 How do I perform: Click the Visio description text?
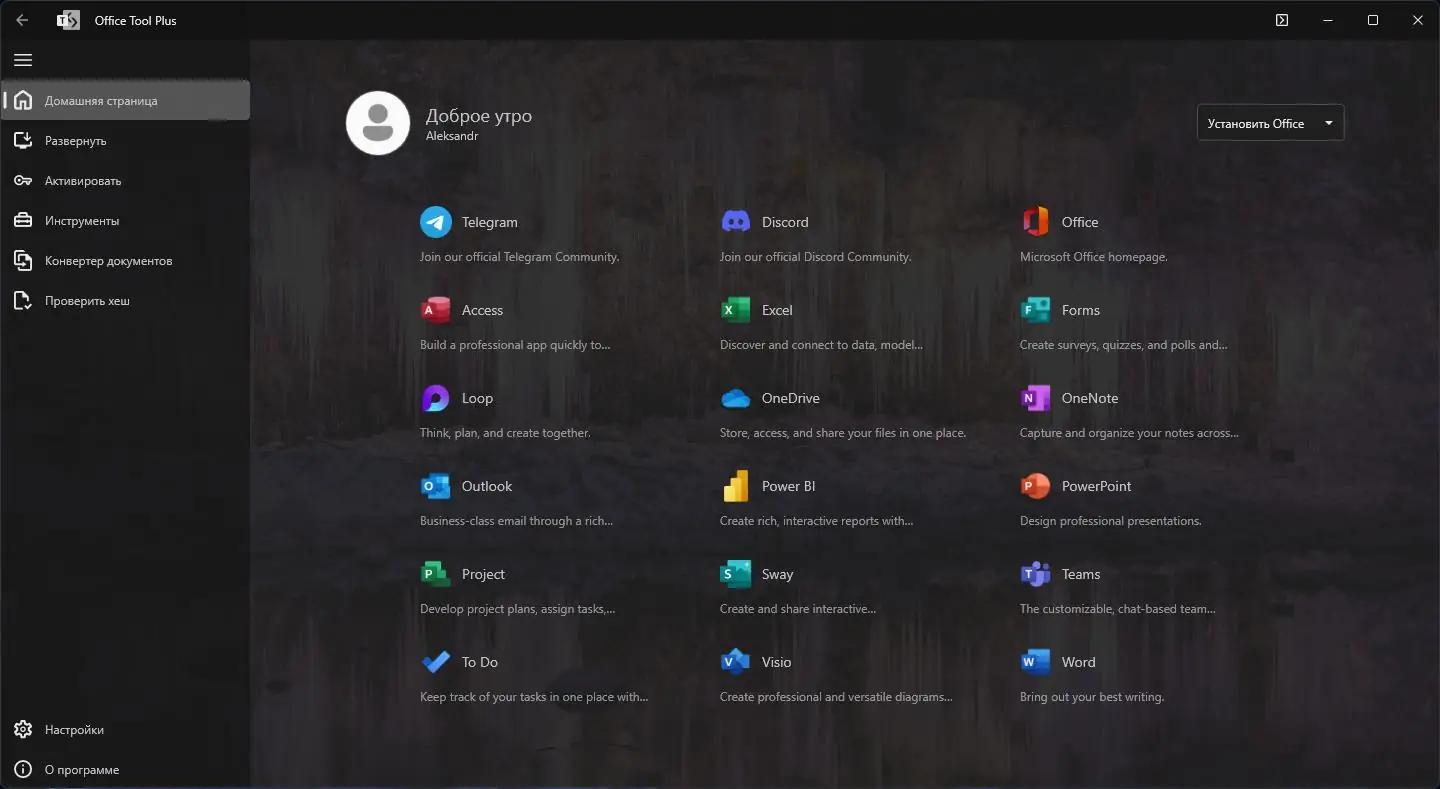[x=836, y=697]
